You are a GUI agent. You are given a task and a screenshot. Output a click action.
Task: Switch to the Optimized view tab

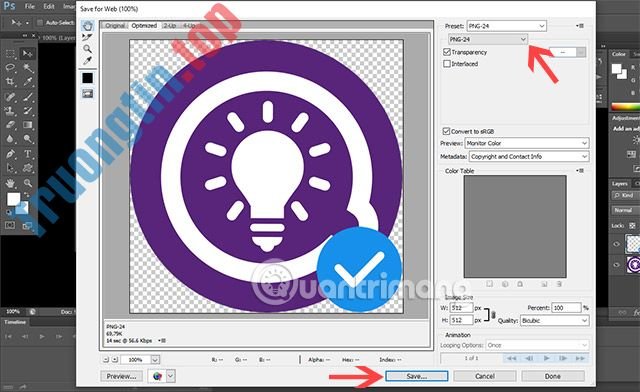(x=144, y=25)
